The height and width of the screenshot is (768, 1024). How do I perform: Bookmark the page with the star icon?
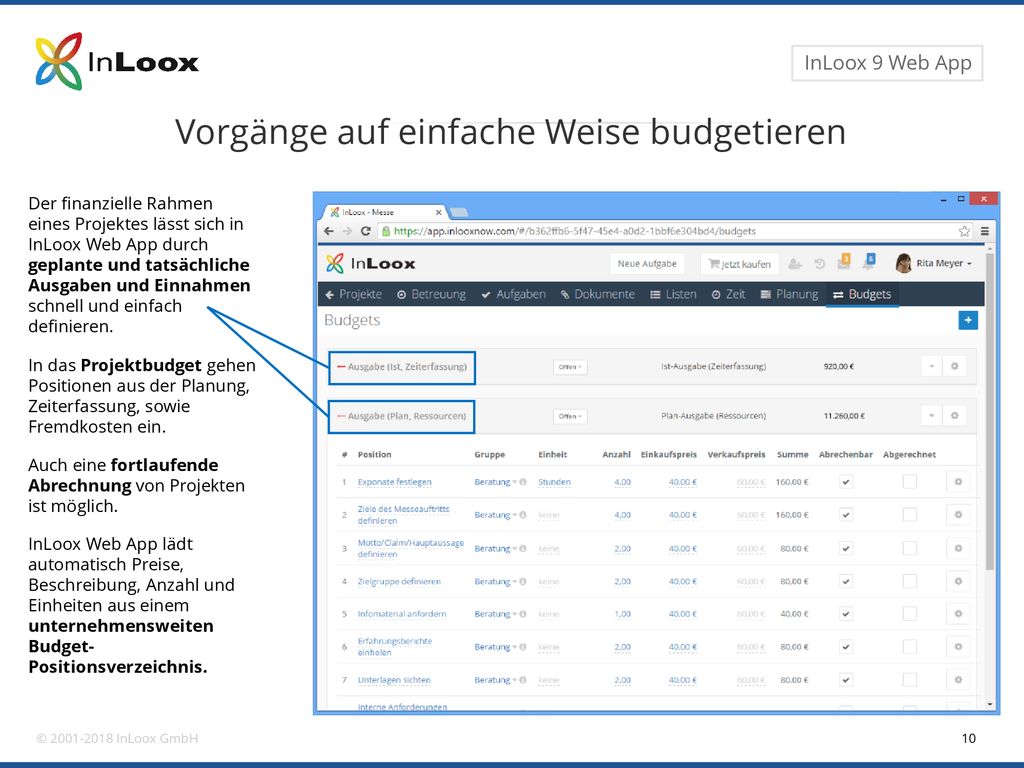click(965, 231)
